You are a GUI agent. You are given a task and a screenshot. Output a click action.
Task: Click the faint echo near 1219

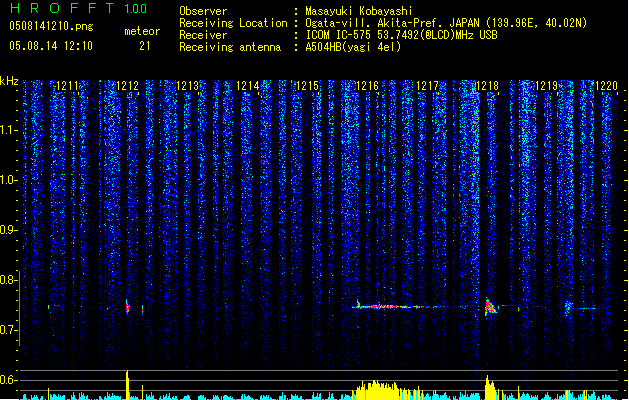568,309
